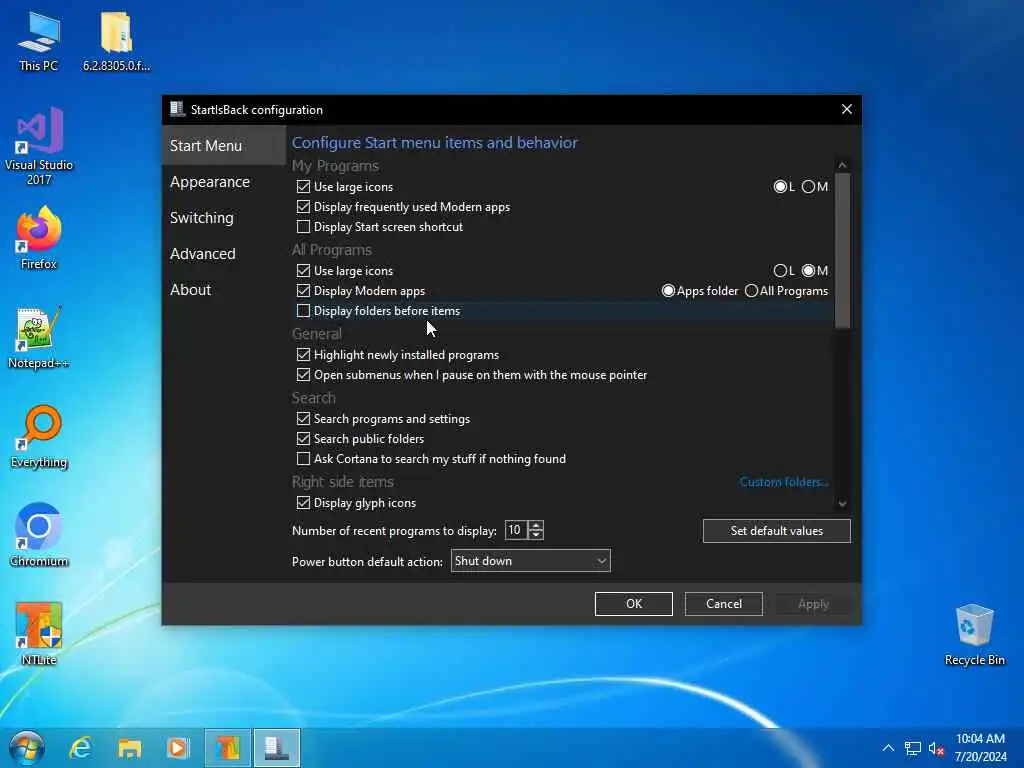Viewport: 1024px width, 768px height.
Task: Toggle Open submenus on mouse pause
Action: click(x=303, y=375)
